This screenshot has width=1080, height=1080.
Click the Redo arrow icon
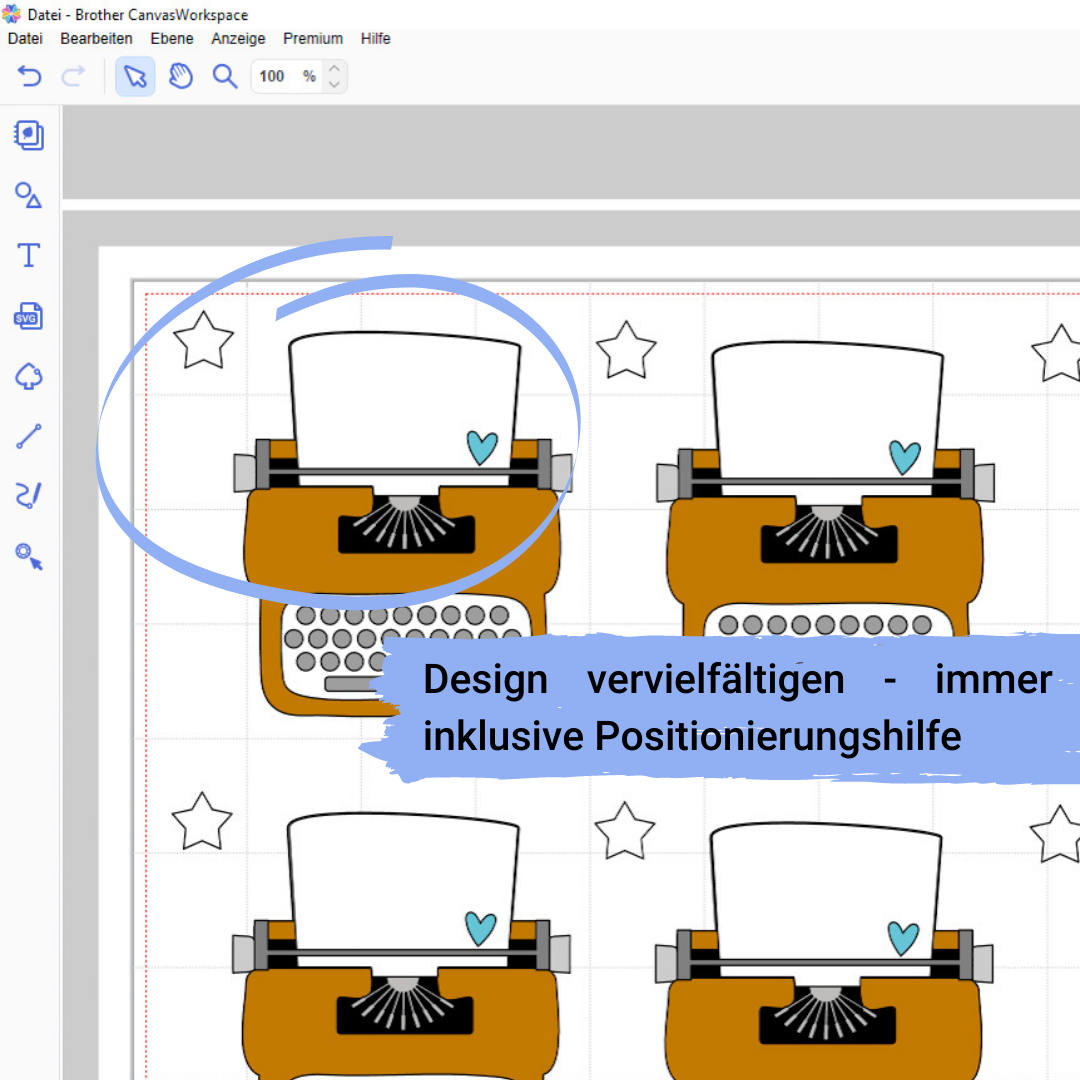[74, 76]
